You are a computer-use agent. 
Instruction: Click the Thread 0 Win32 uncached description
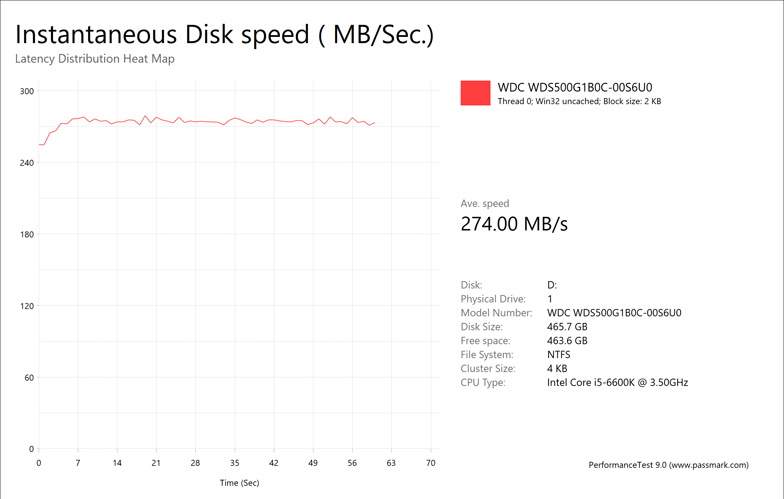(579, 101)
